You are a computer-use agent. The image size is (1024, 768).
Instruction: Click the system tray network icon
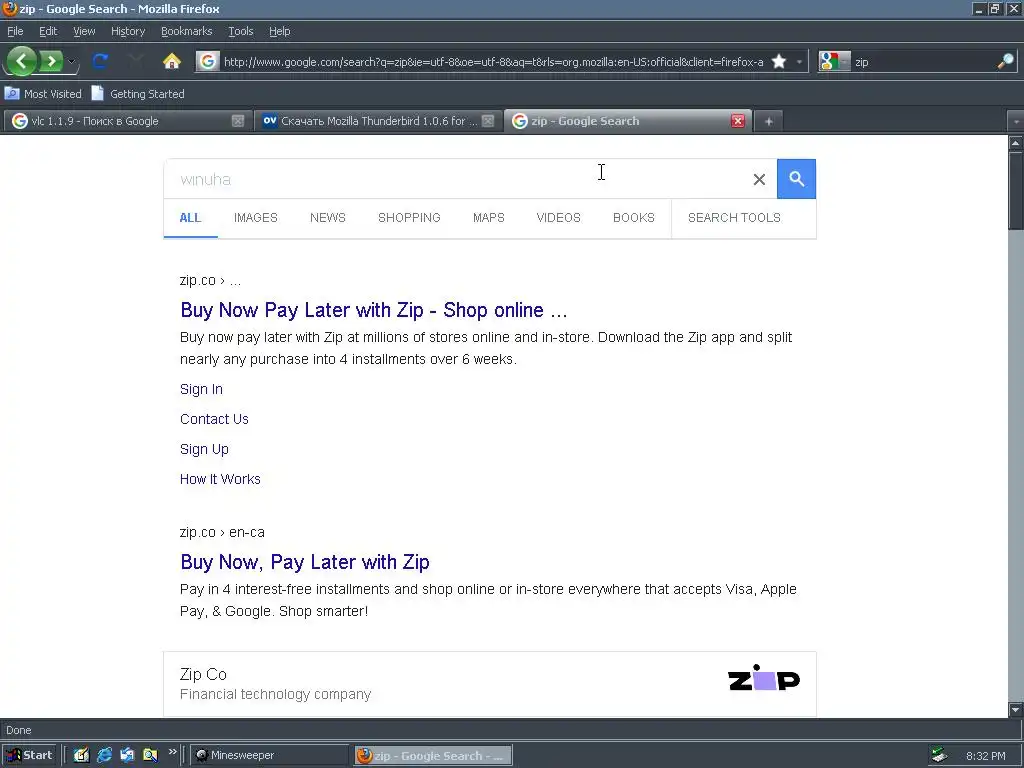pos(939,756)
